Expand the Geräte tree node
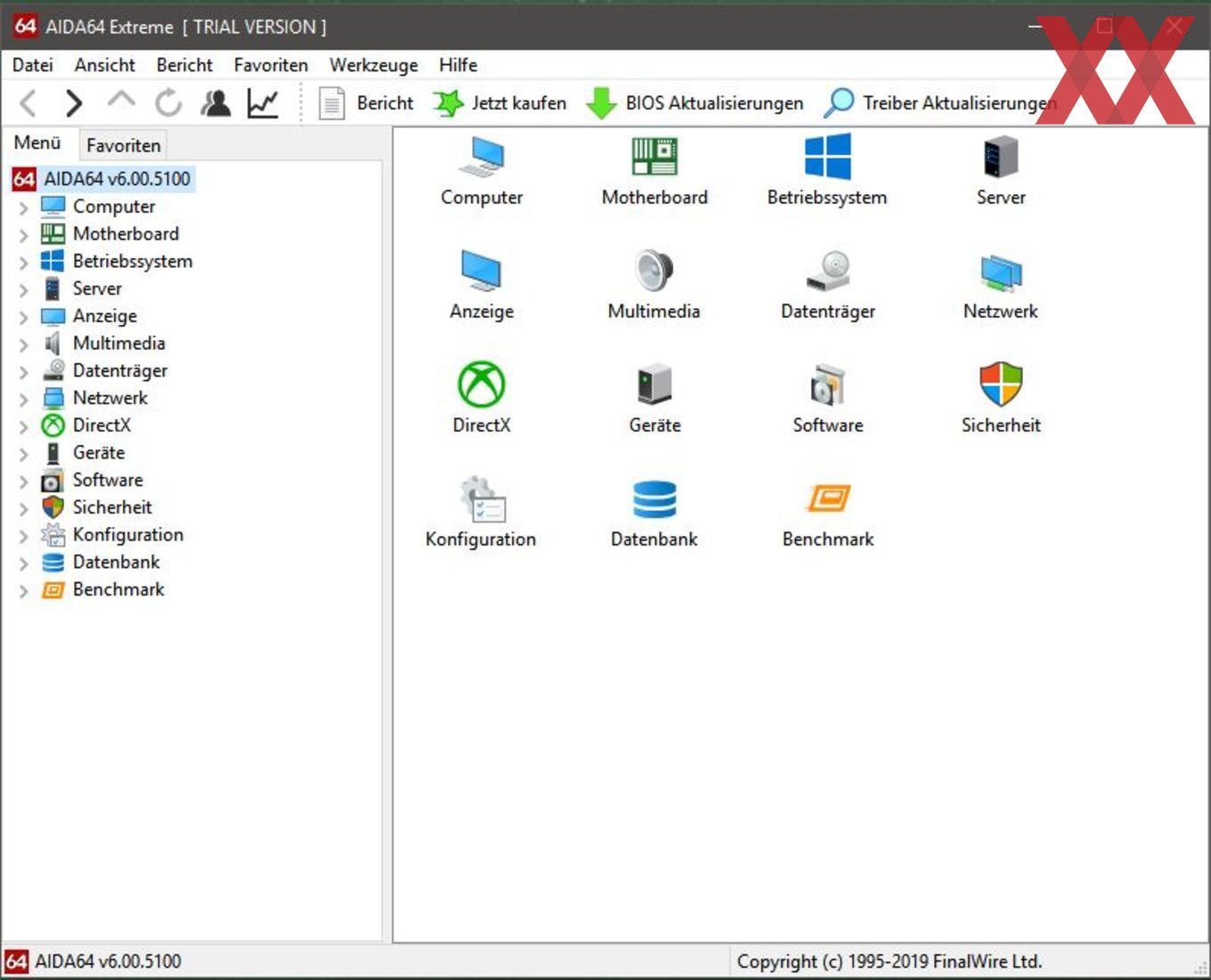The image size is (1211, 980). [x=24, y=454]
